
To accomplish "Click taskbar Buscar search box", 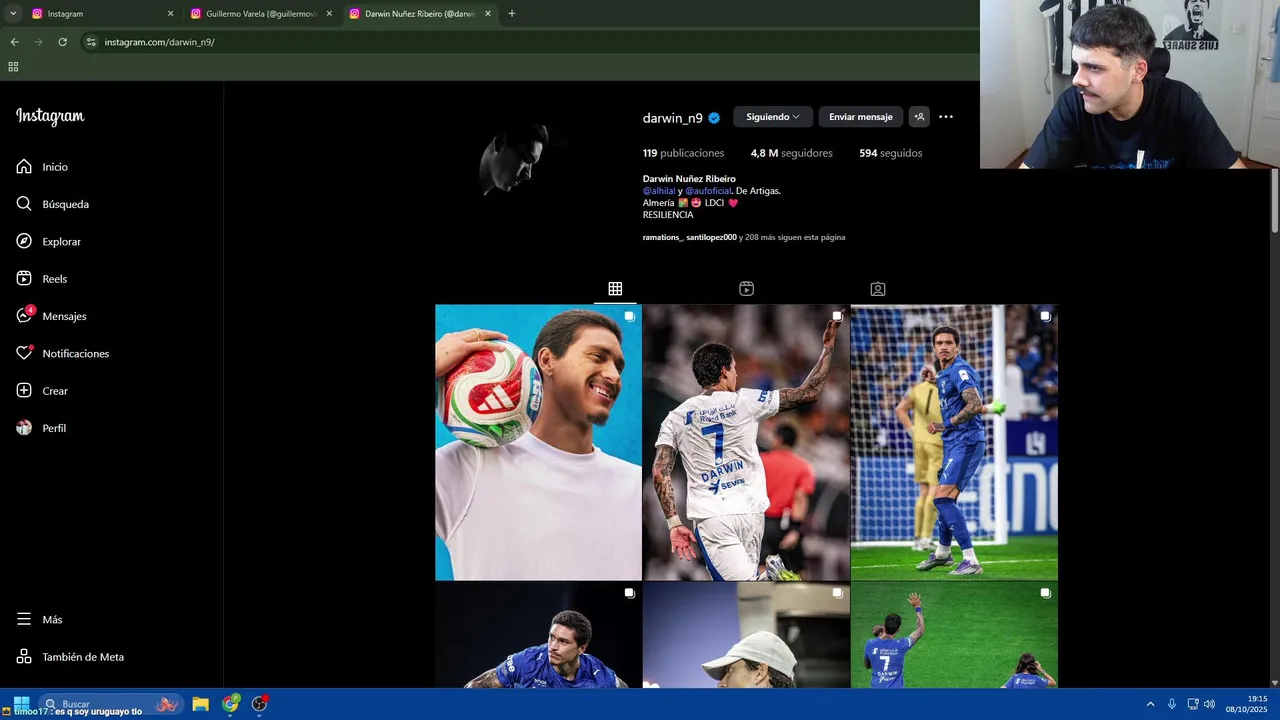I will [x=110, y=704].
